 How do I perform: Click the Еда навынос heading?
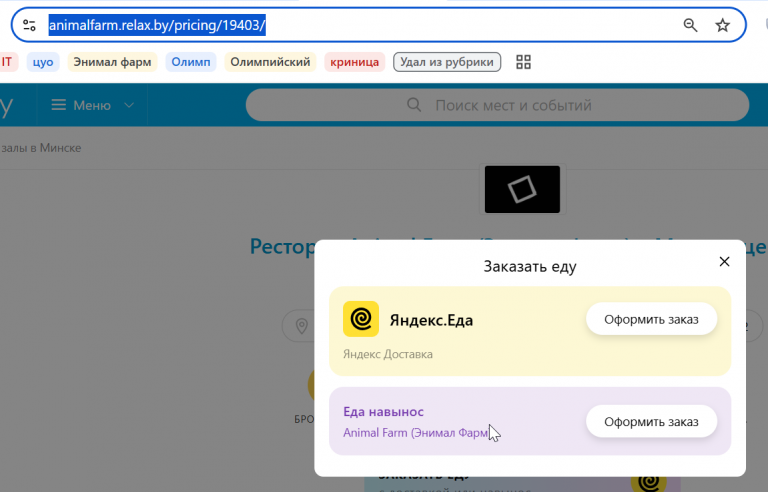[x=384, y=412]
